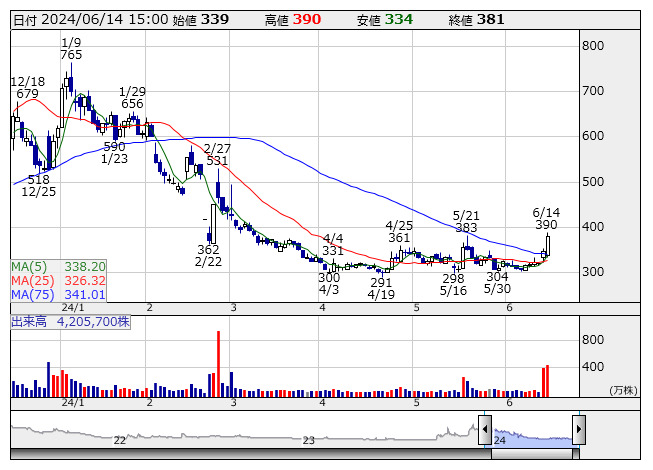653x470 pixels.
Task: Click the 5/21 383 price label
Action: point(466,221)
